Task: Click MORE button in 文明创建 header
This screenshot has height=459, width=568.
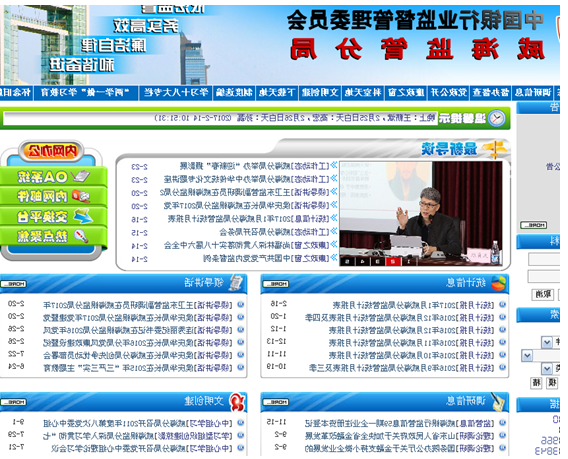Action: click(13, 402)
